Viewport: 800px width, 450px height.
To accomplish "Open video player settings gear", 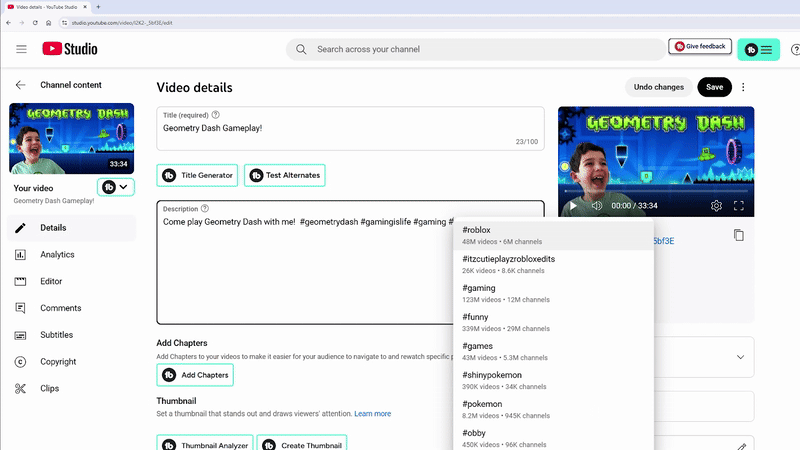I will click(x=716, y=206).
